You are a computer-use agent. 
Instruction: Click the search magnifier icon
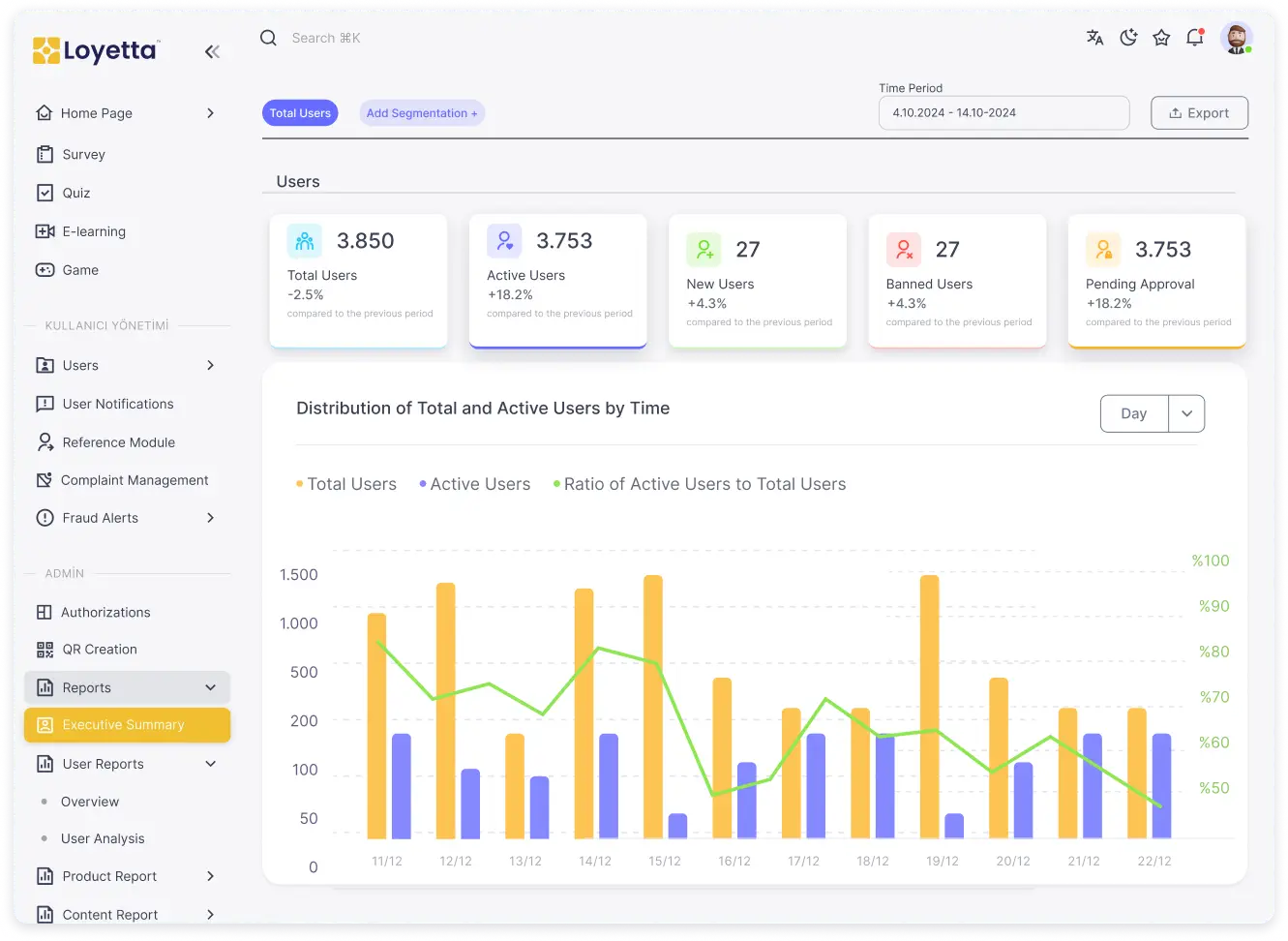coord(268,38)
